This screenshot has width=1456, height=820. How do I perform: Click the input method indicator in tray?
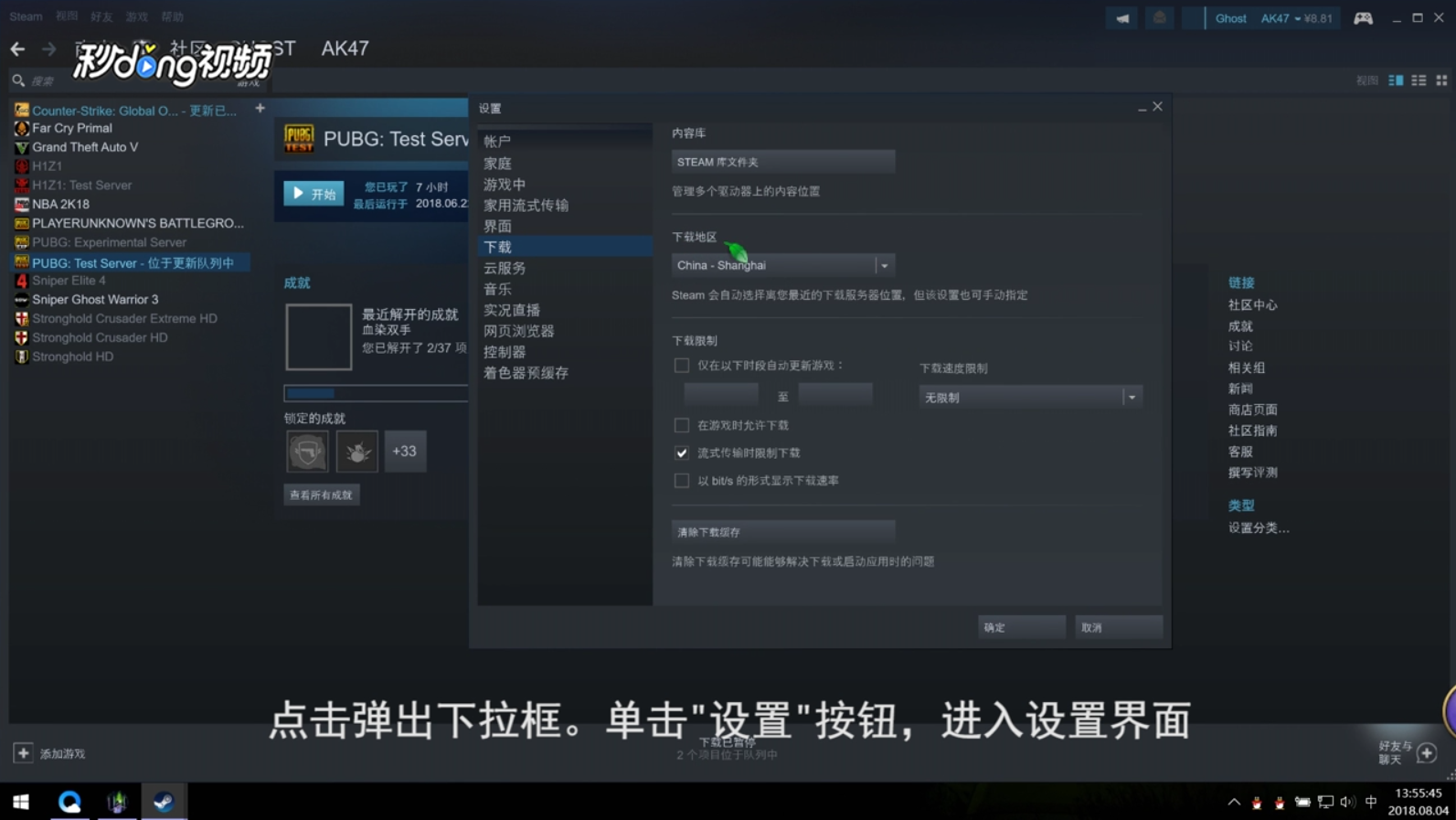[x=1371, y=802]
